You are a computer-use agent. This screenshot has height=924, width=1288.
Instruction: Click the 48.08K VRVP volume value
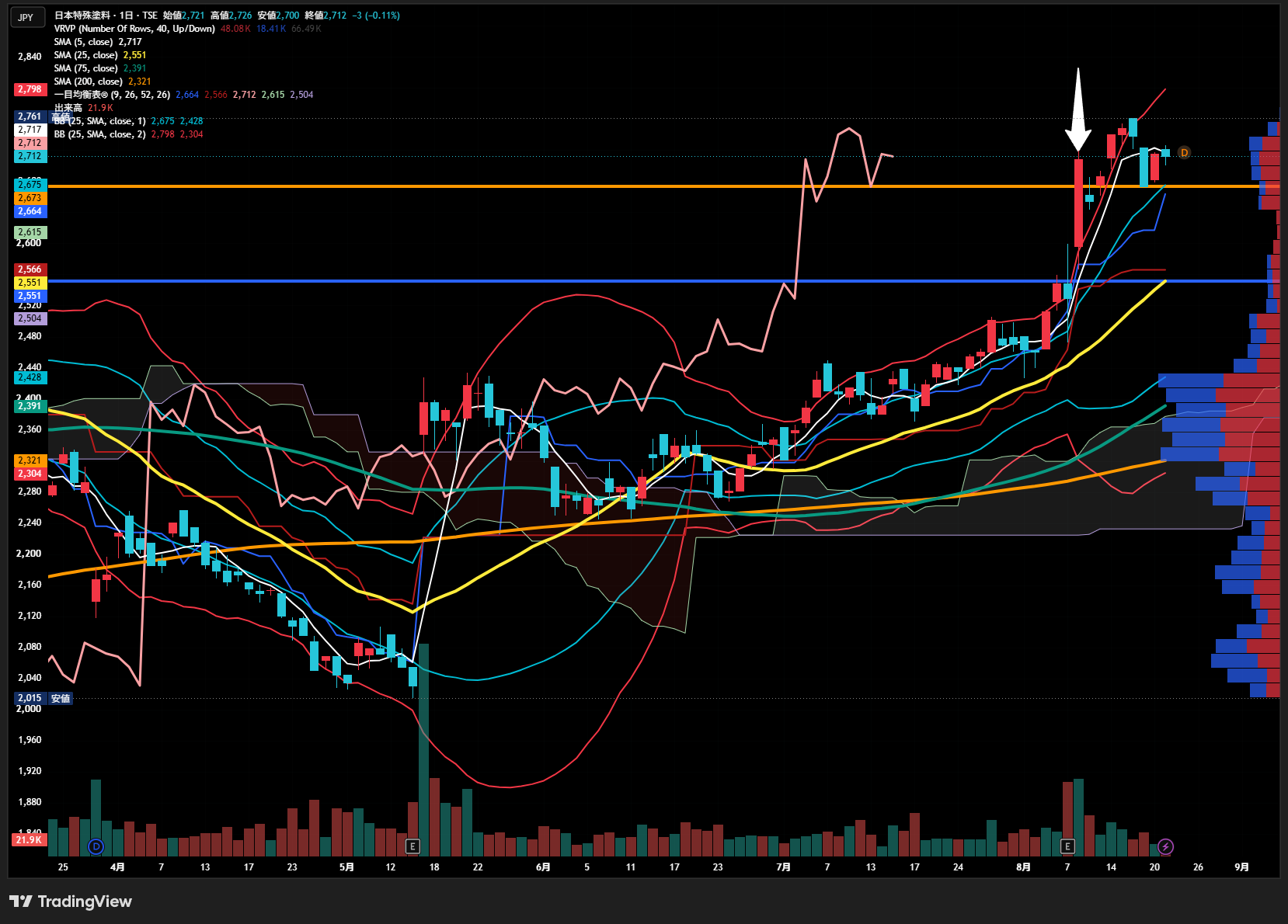point(235,29)
